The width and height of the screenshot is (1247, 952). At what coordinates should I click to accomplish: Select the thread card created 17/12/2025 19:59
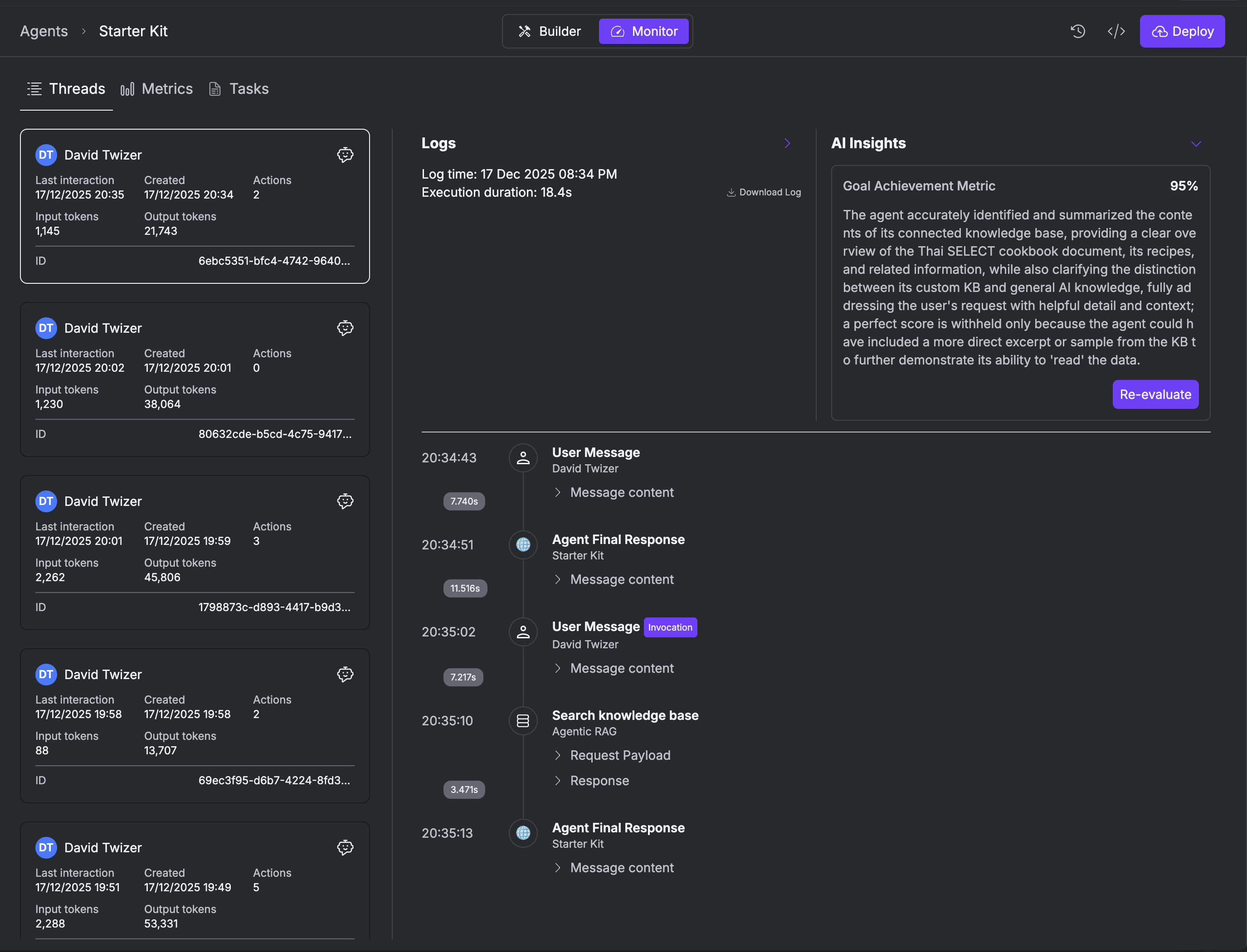click(x=195, y=553)
